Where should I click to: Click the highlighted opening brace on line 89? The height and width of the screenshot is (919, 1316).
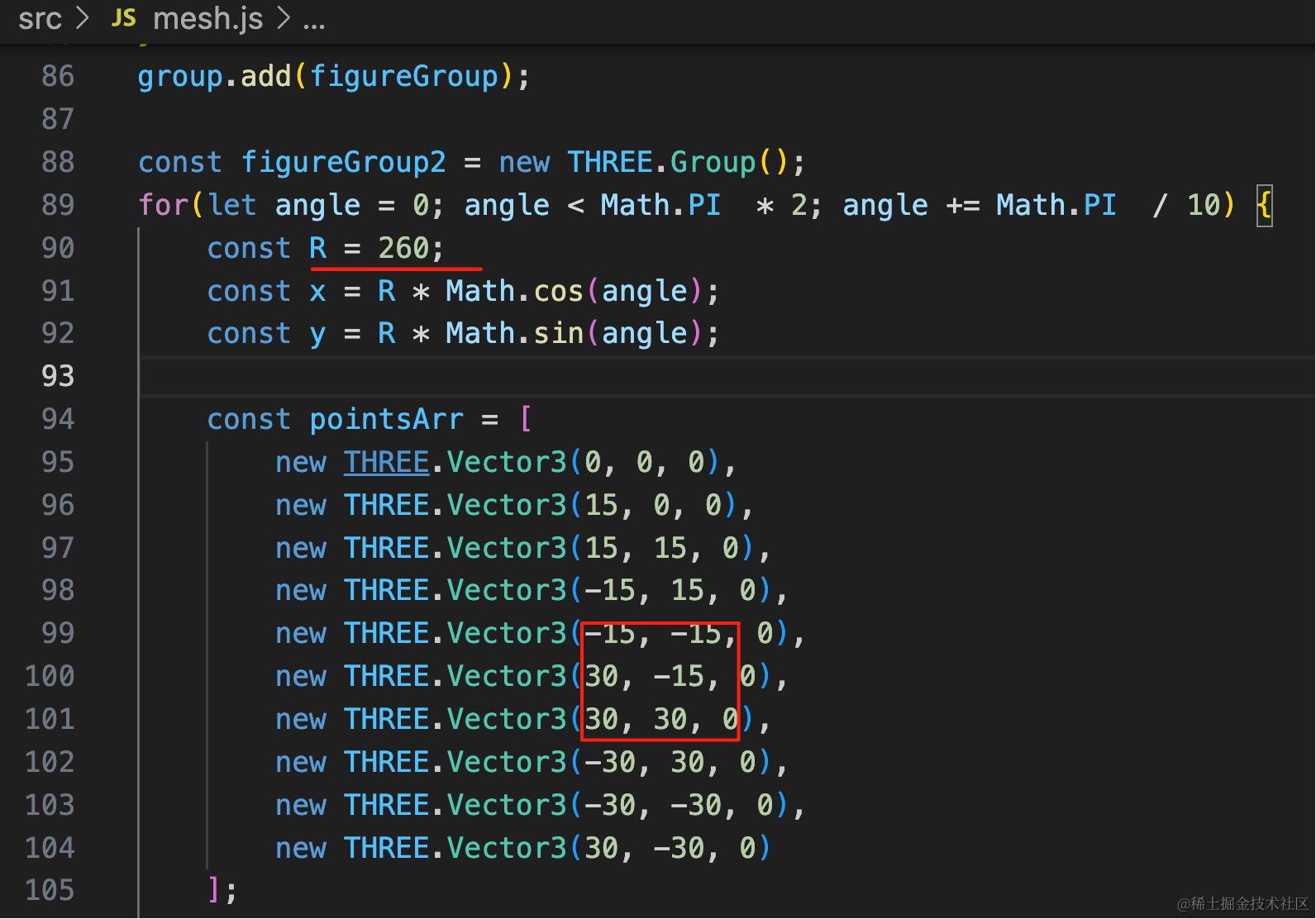pyautogui.click(x=1264, y=205)
